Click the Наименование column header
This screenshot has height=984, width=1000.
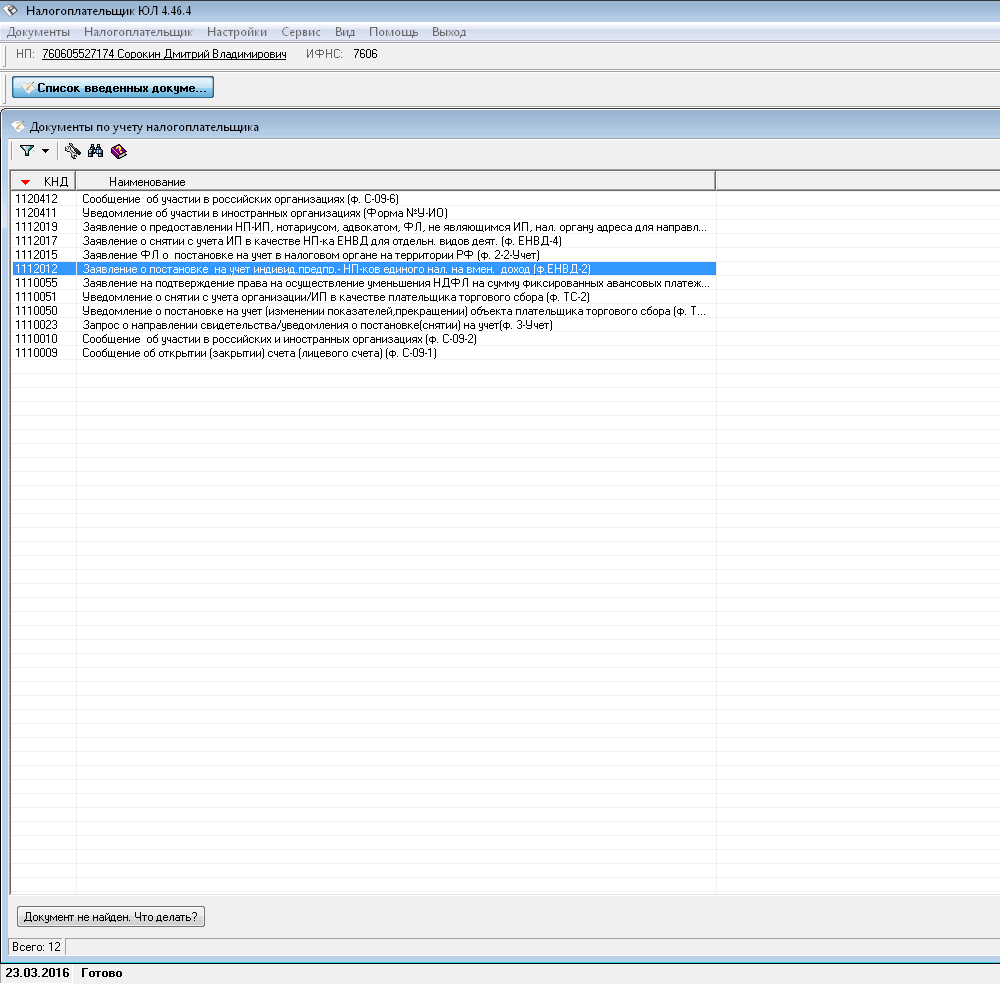click(147, 181)
